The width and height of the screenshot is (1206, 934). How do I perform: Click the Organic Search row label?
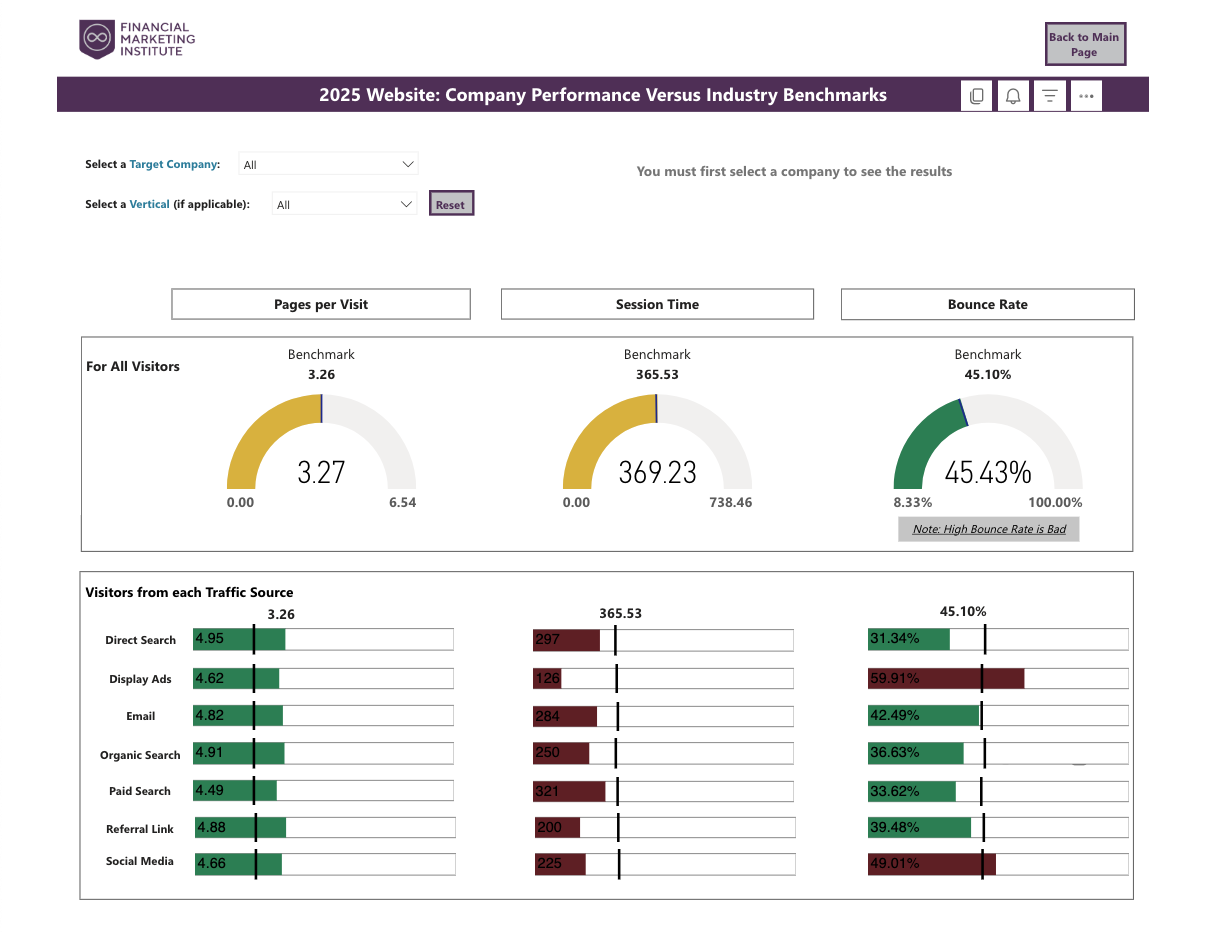[140, 755]
